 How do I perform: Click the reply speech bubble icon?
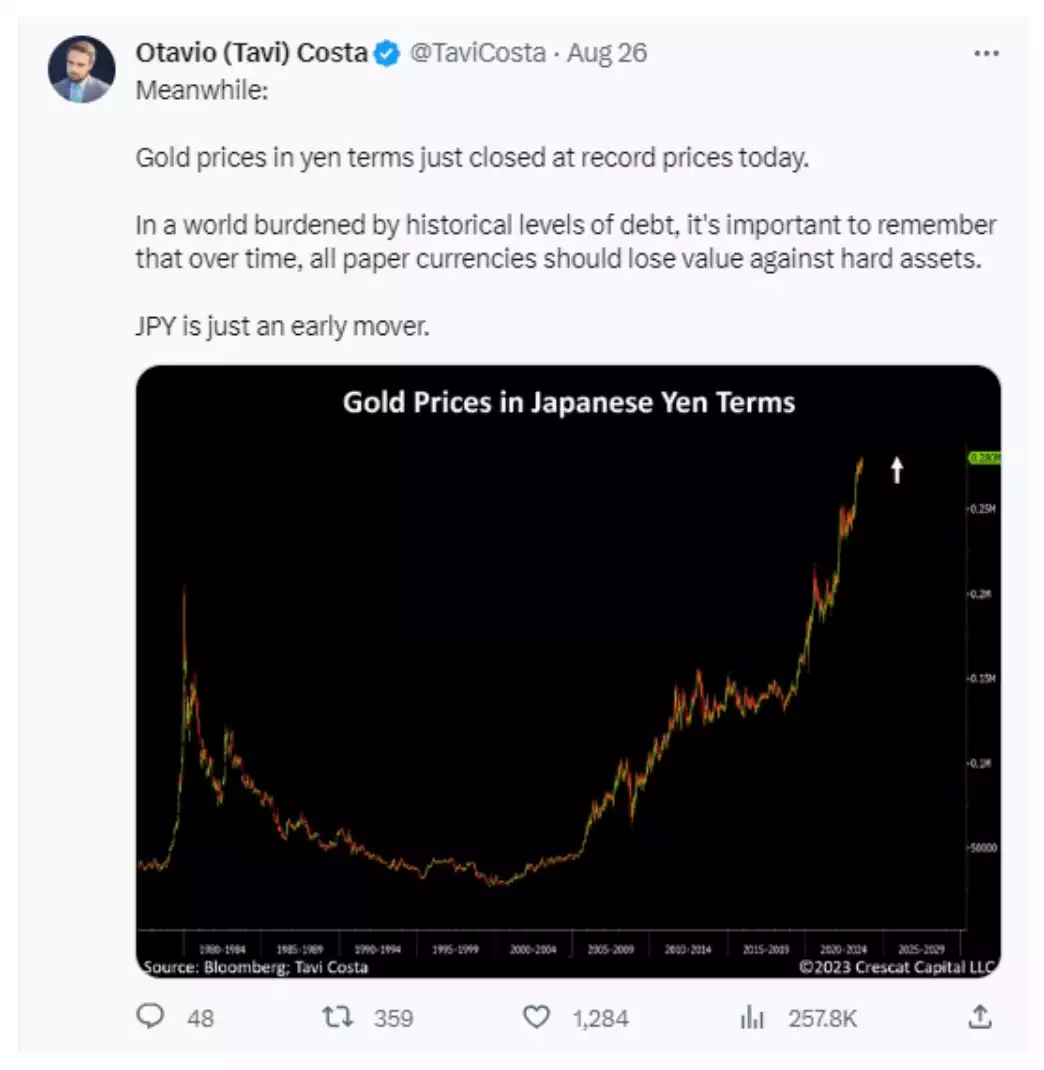coord(148,1017)
